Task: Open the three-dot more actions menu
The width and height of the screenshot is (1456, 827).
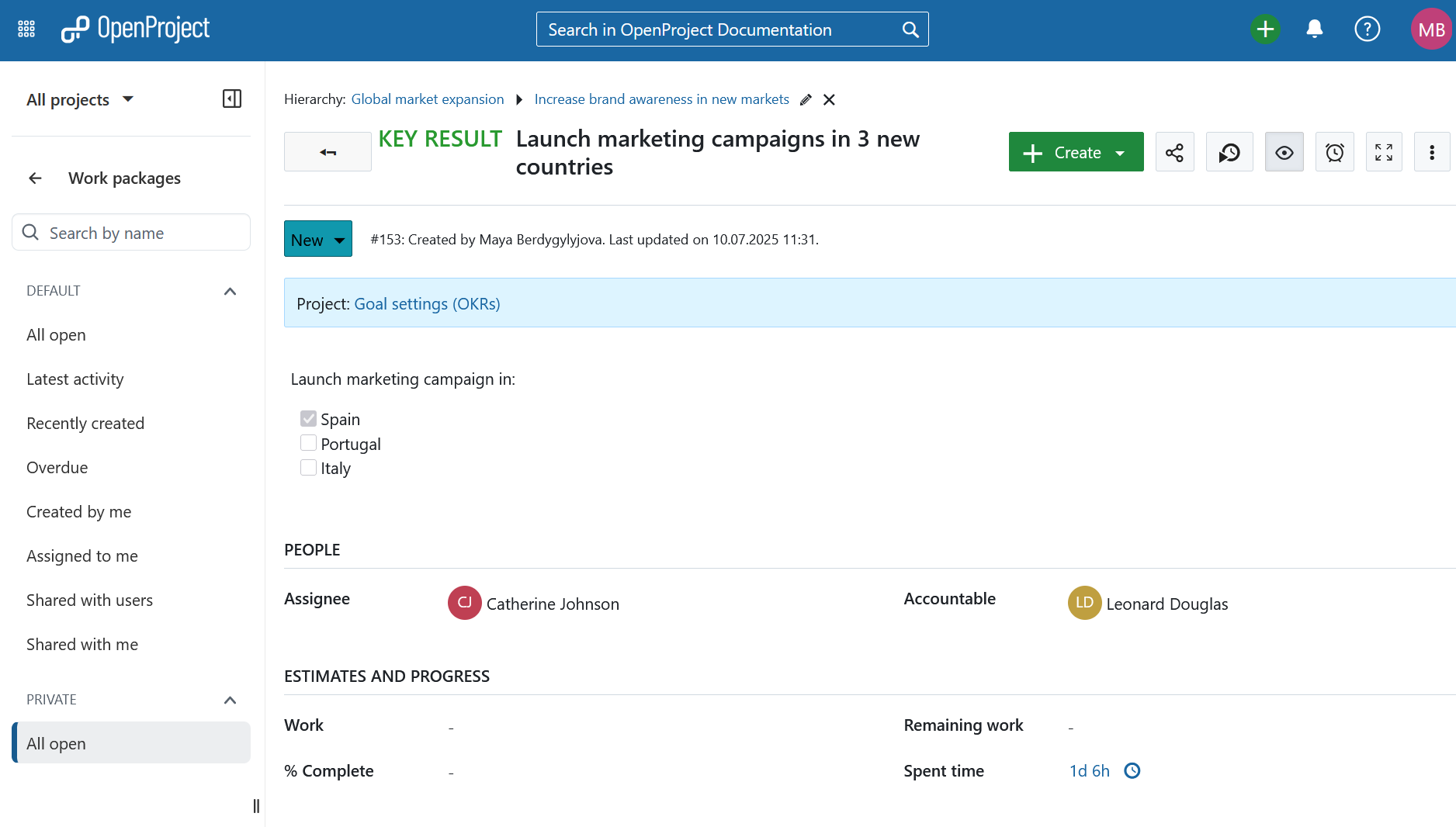Action: coord(1432,152)
